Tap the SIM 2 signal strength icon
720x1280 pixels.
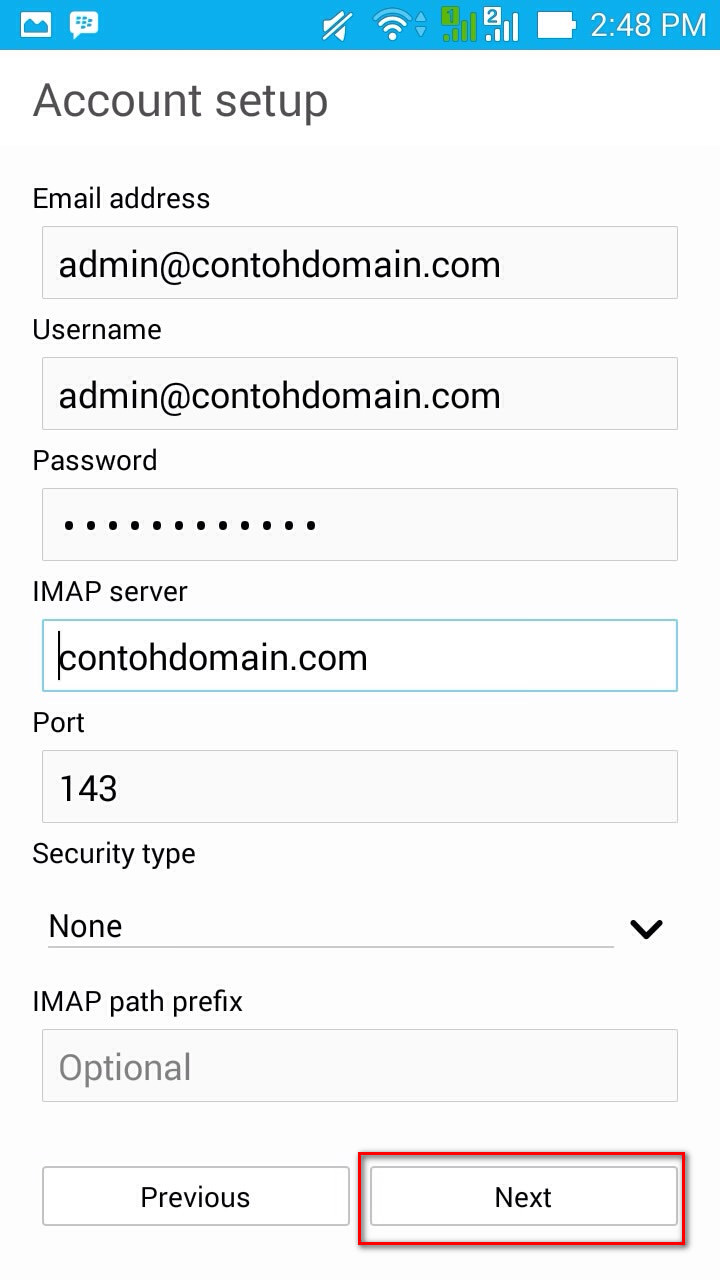coord(501,24)
